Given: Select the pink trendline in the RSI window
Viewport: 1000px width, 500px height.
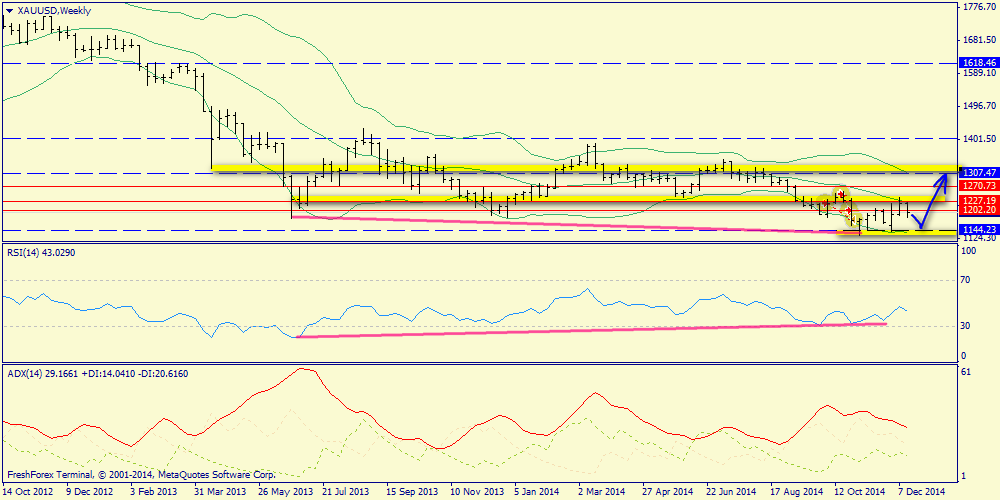Looking at the screenshot, I should coord(591,330).
